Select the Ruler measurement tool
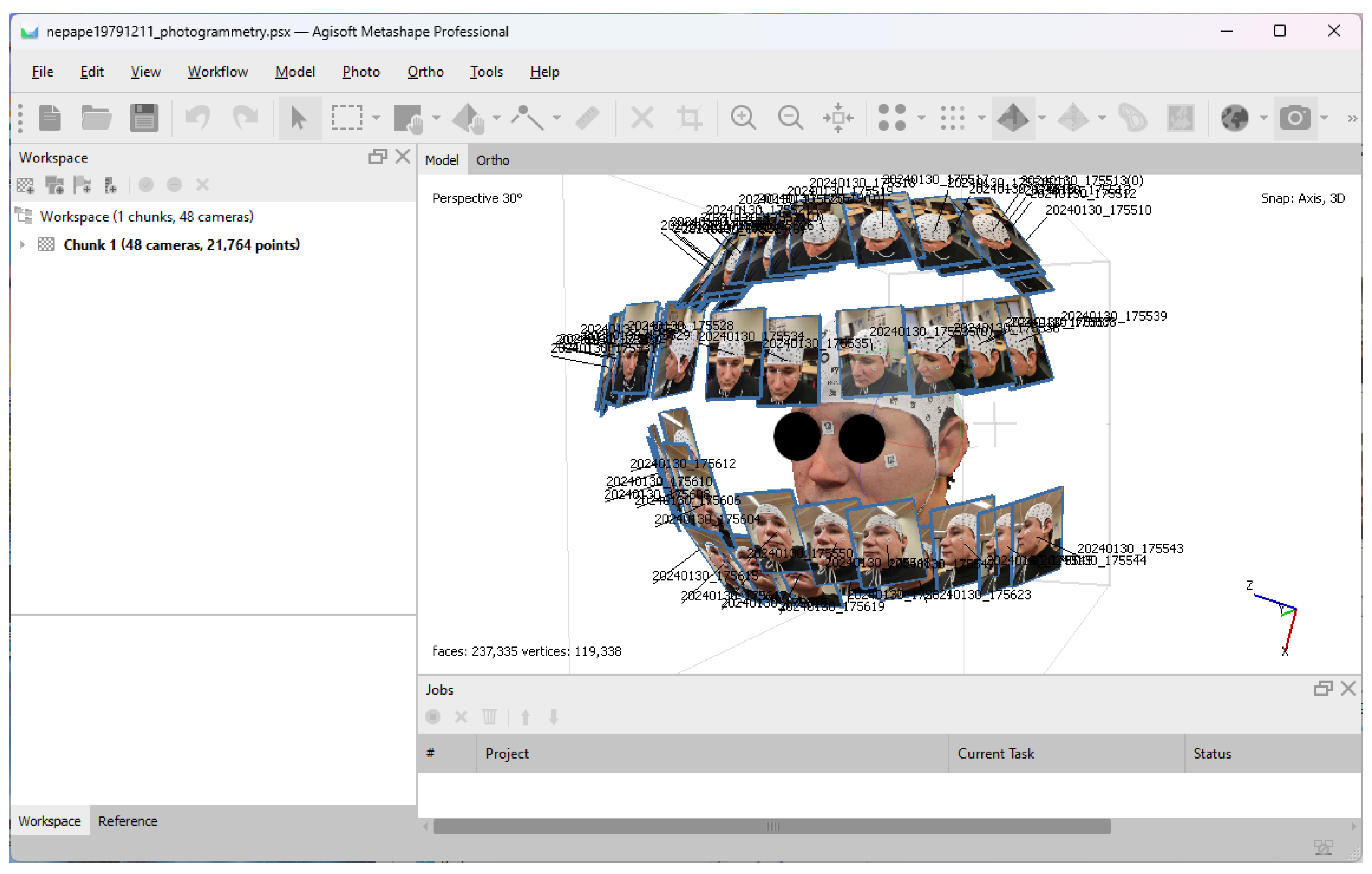Screen dimensions: 1372x874 click(587, 118)
